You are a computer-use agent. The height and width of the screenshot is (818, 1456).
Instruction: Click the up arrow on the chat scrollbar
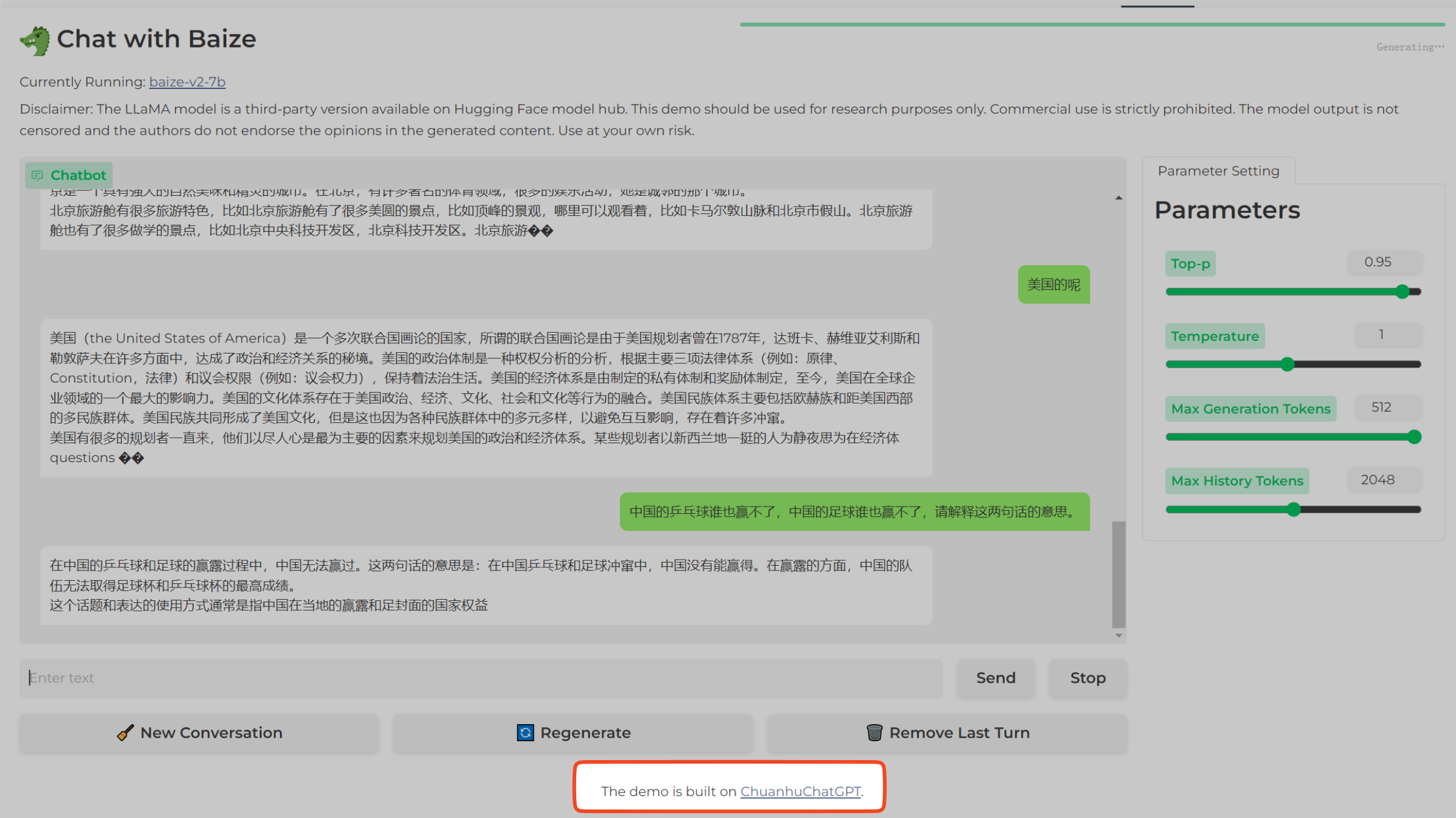tap(1118, 197)
